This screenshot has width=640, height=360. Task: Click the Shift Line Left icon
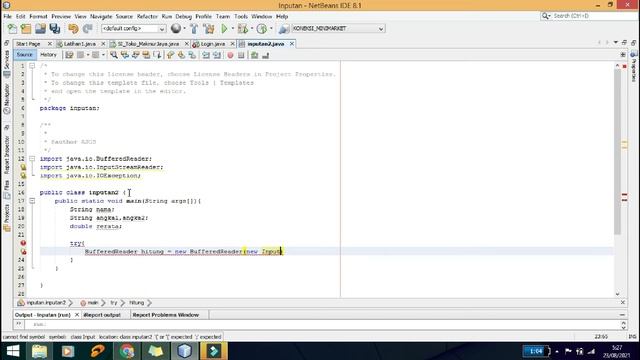pyautogui.click(x=206, y=55)
